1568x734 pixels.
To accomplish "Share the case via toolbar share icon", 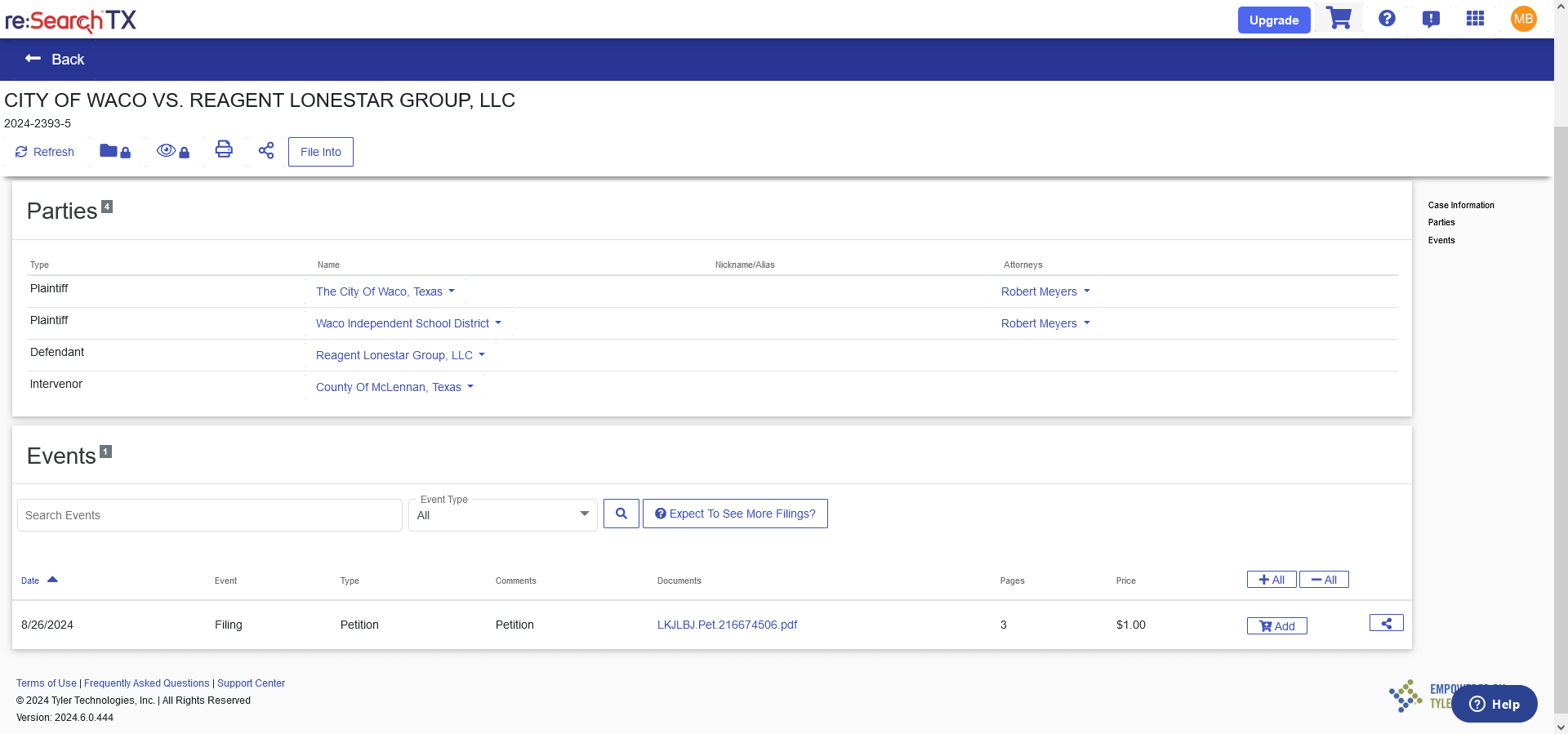I will [266, 150].
